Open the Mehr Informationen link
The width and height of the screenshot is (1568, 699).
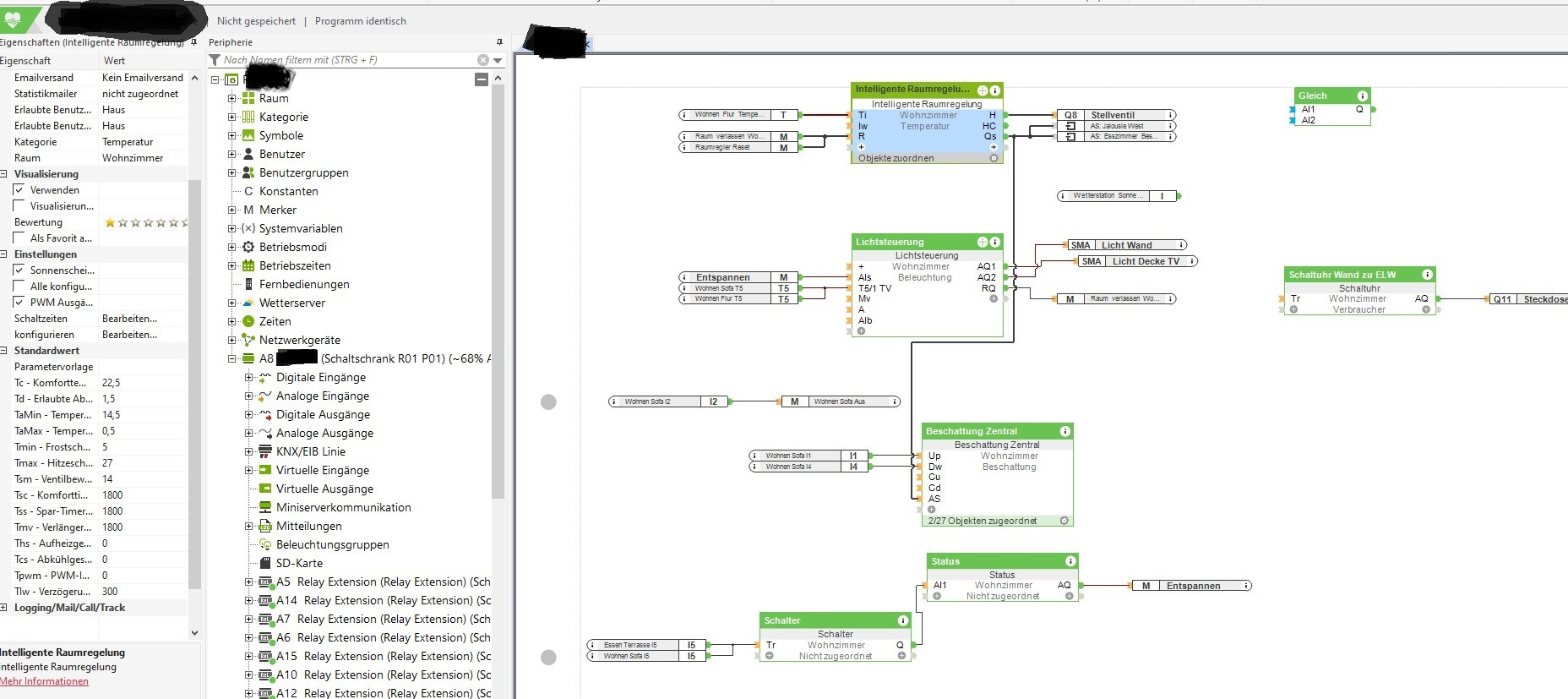pos(44,681)
